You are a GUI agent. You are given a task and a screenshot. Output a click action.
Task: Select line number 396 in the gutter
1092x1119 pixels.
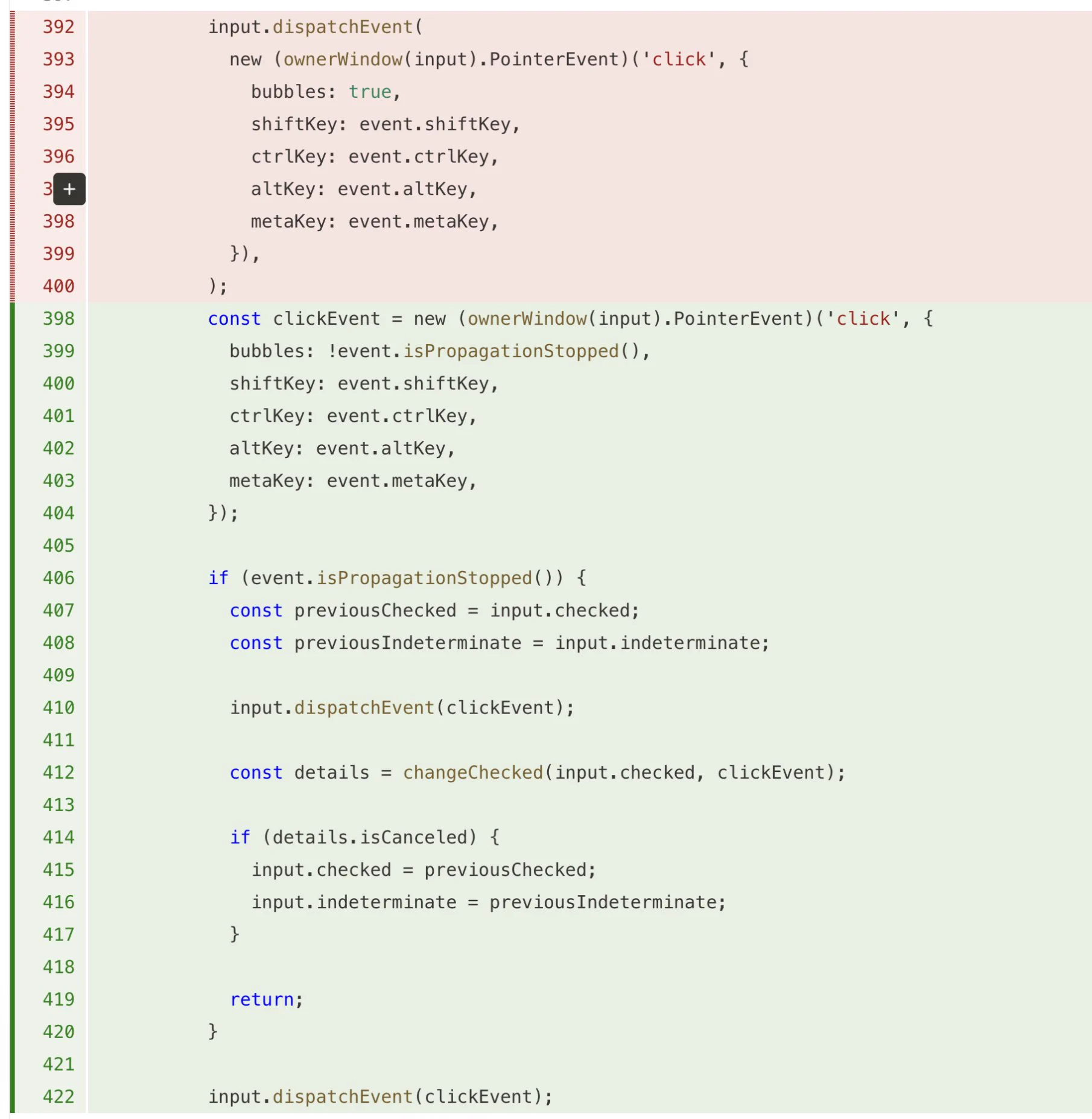(59, 157)
